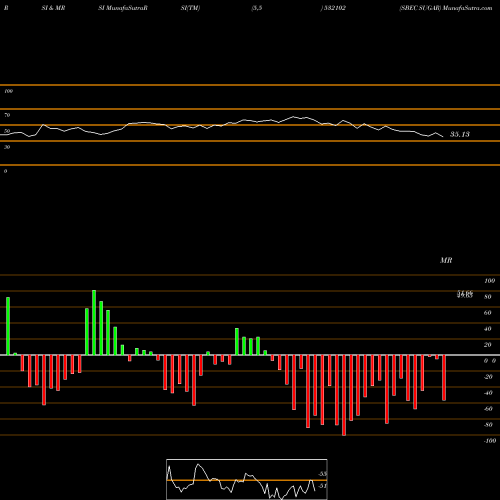Click the 40 label on MR axis
Viewport: 500px width, 500px height.
pyautogui.click(x=488, y=329)
